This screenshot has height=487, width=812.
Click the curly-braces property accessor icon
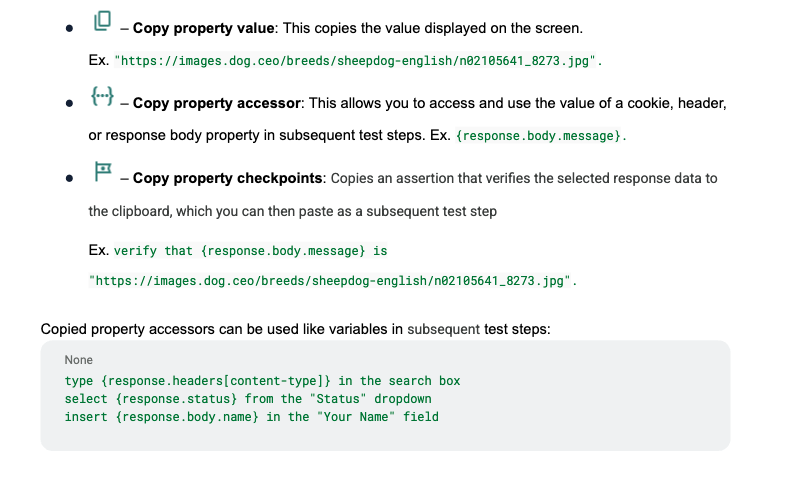click(102, 97)
